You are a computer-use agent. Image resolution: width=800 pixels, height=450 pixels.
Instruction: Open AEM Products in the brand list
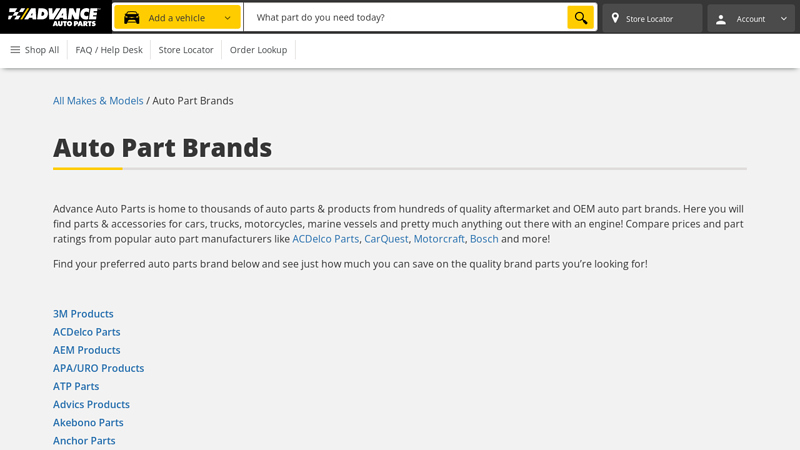pyautogui.click(x=86, y=350)
